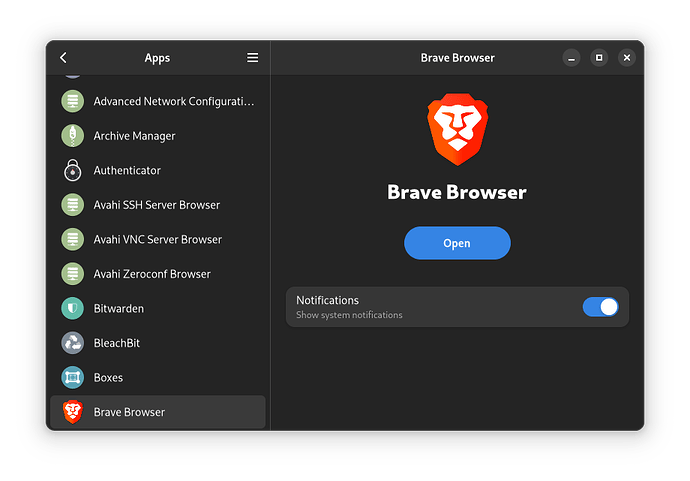Select Advanced Network Configurati... row text
This screenshot has height=481, width=690.
pyautogui.click(x=174, y=102)
